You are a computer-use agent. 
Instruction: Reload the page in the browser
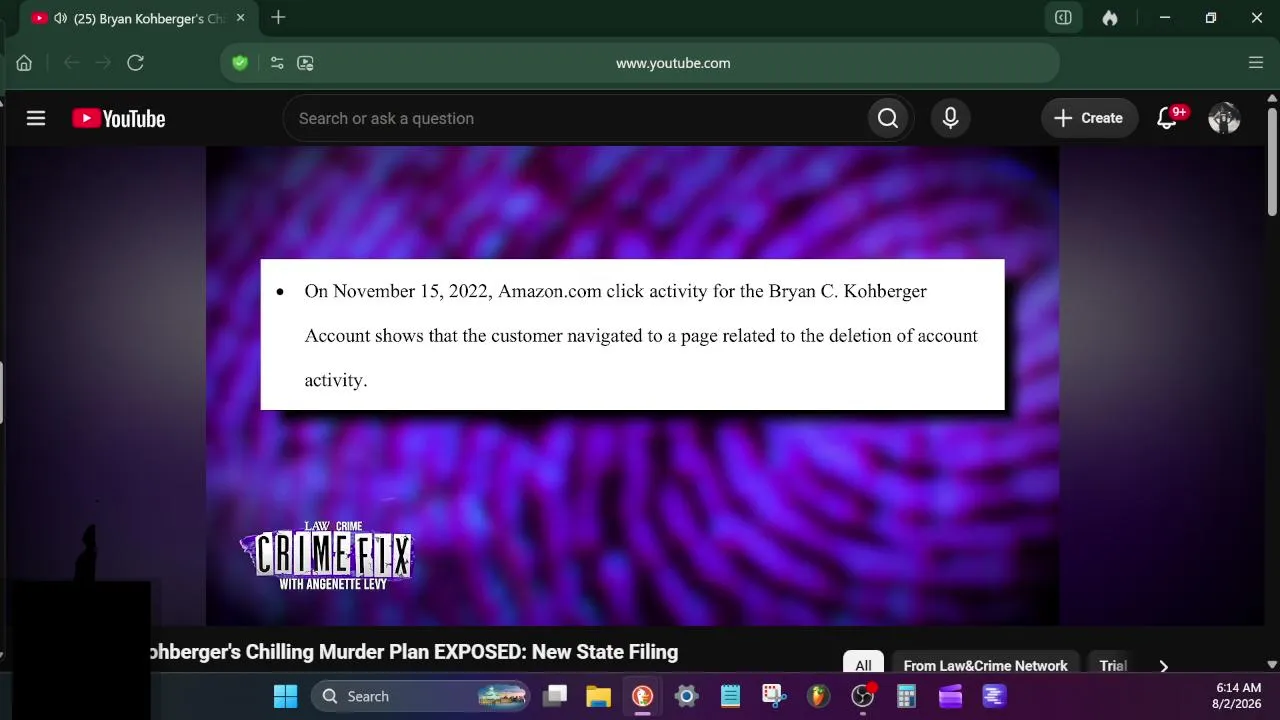[x=136, y=63]
